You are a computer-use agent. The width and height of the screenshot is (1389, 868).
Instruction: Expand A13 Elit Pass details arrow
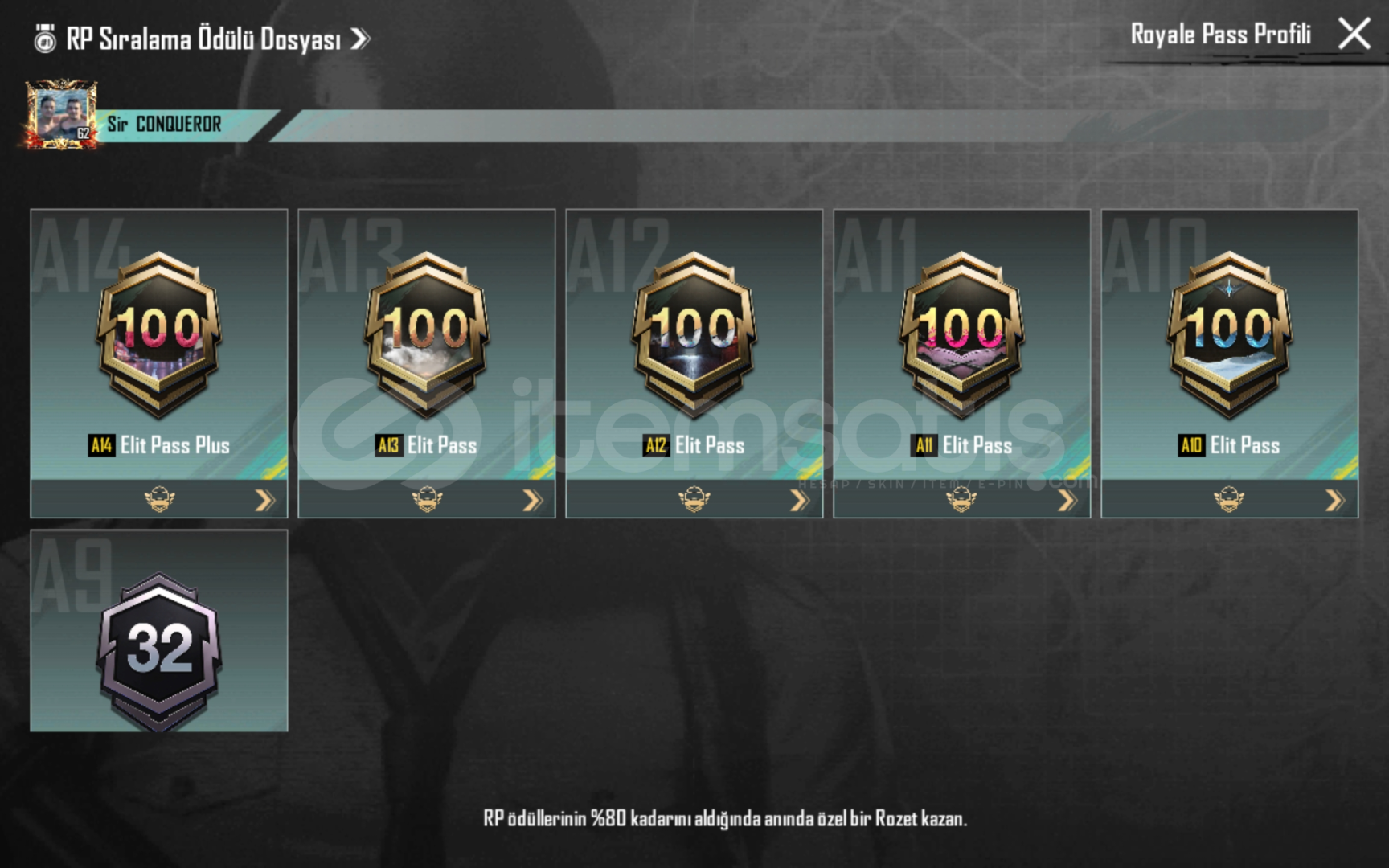[x=532, y=501]
